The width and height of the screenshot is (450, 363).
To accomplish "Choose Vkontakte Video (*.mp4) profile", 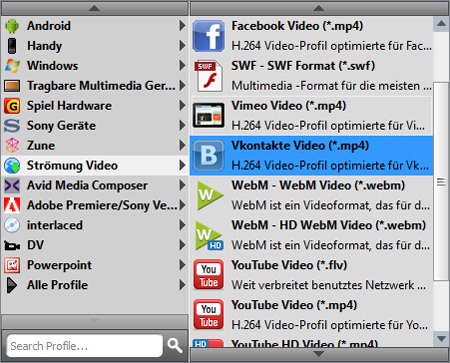I will 312,156.
